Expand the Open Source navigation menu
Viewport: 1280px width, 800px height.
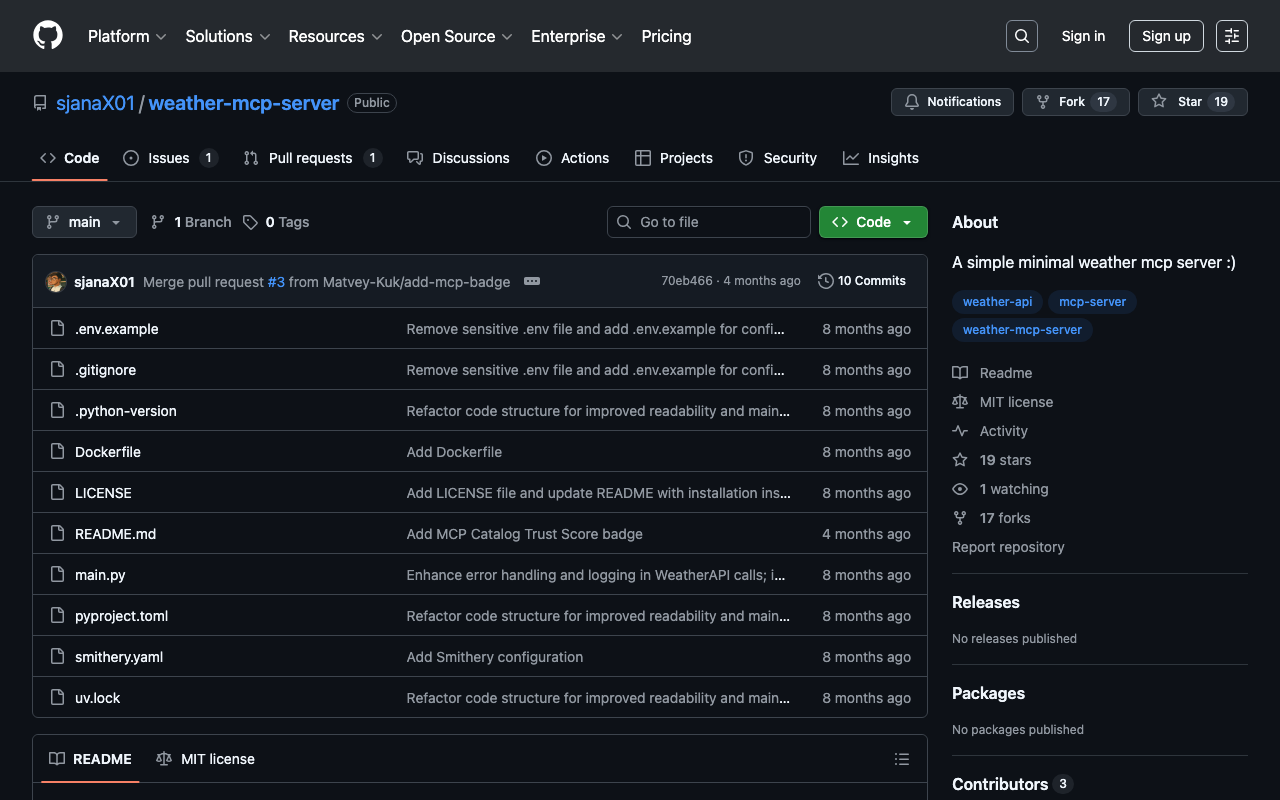[456, 36]
